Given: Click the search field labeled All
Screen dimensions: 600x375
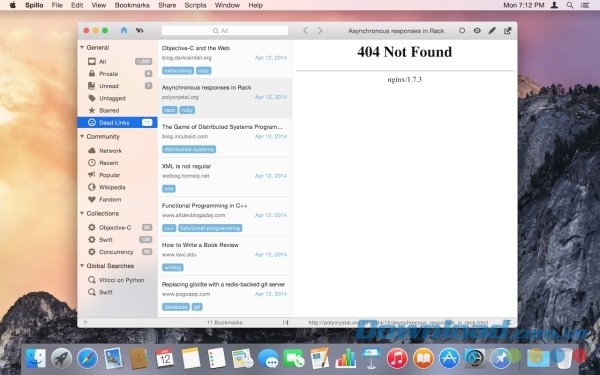Looking at the screenshot, I should click(225, 31).
